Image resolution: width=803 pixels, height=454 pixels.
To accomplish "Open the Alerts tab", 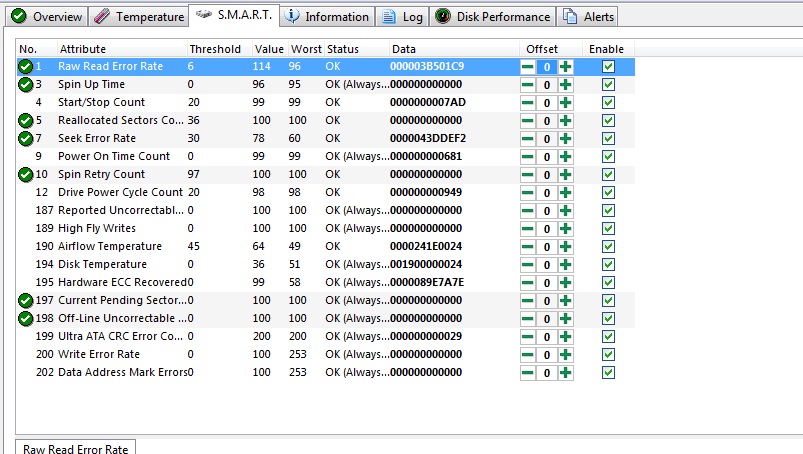I will [587, 16].
